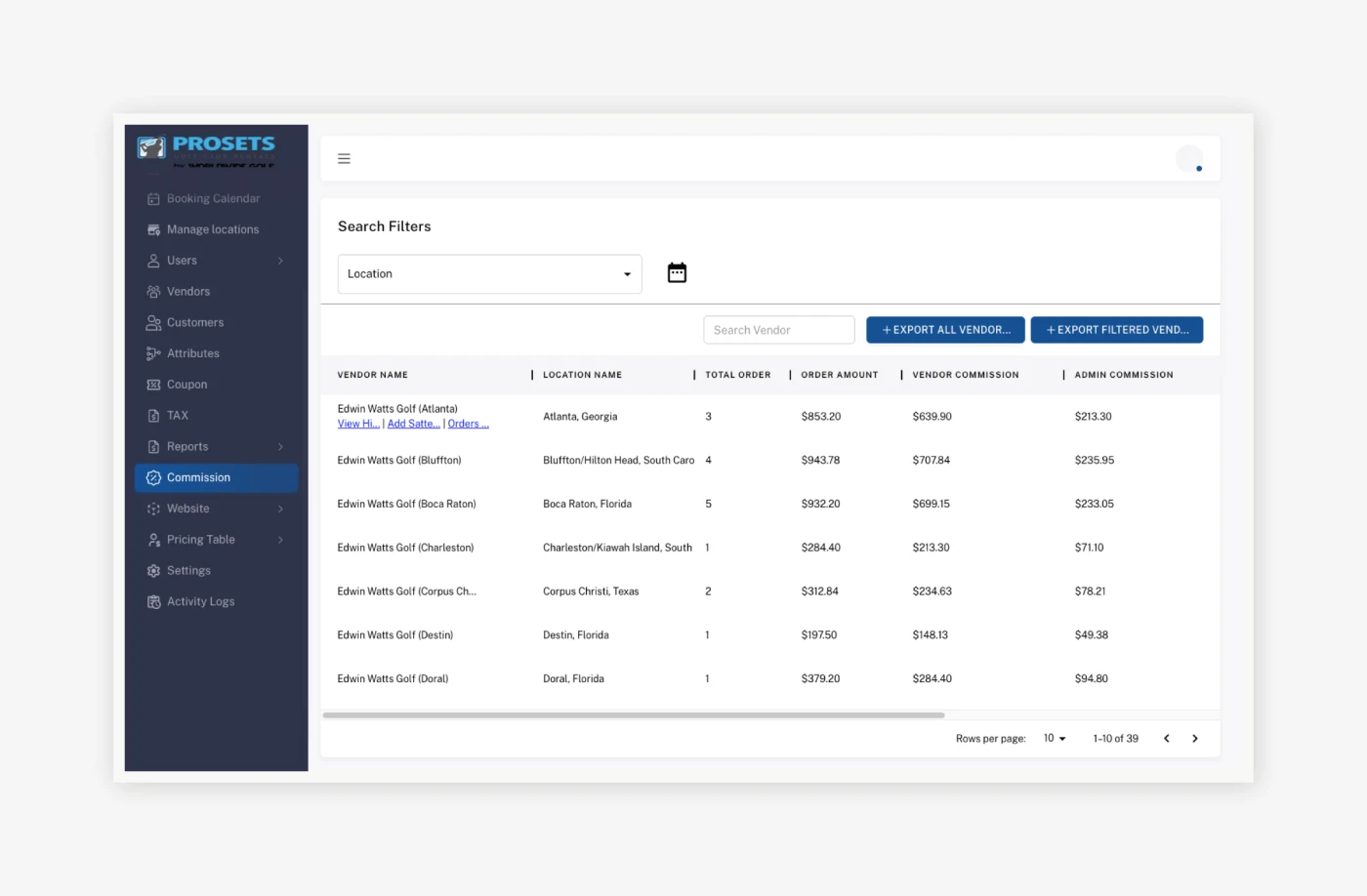Open the Location dropdown filter

click(x=489, y=274)
